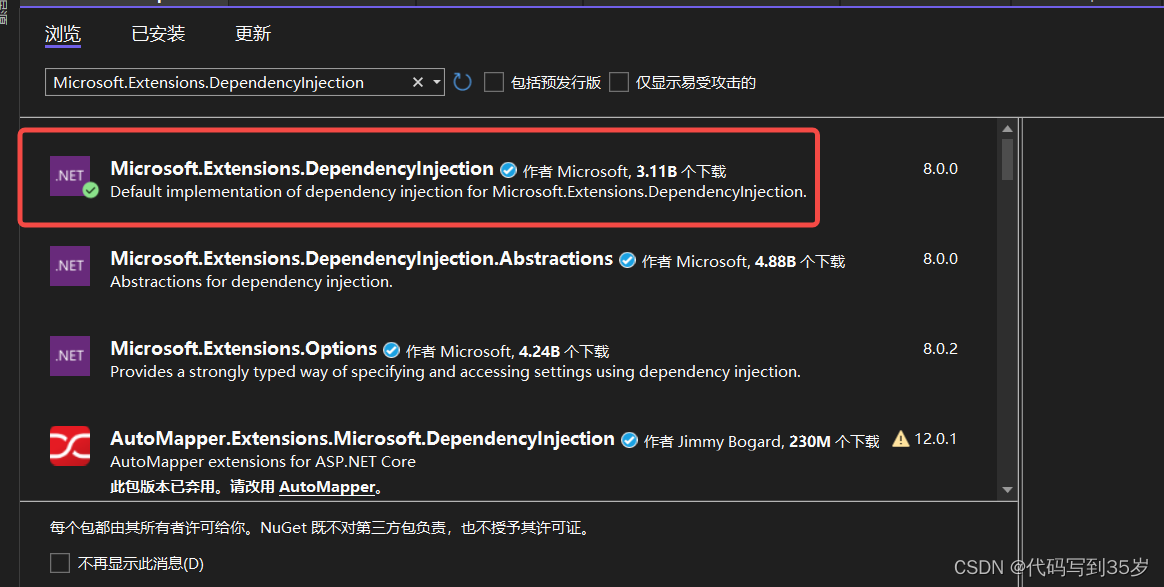
Task: Check the 仅显示易受攻击的 option
Action: tap(618, 81)
